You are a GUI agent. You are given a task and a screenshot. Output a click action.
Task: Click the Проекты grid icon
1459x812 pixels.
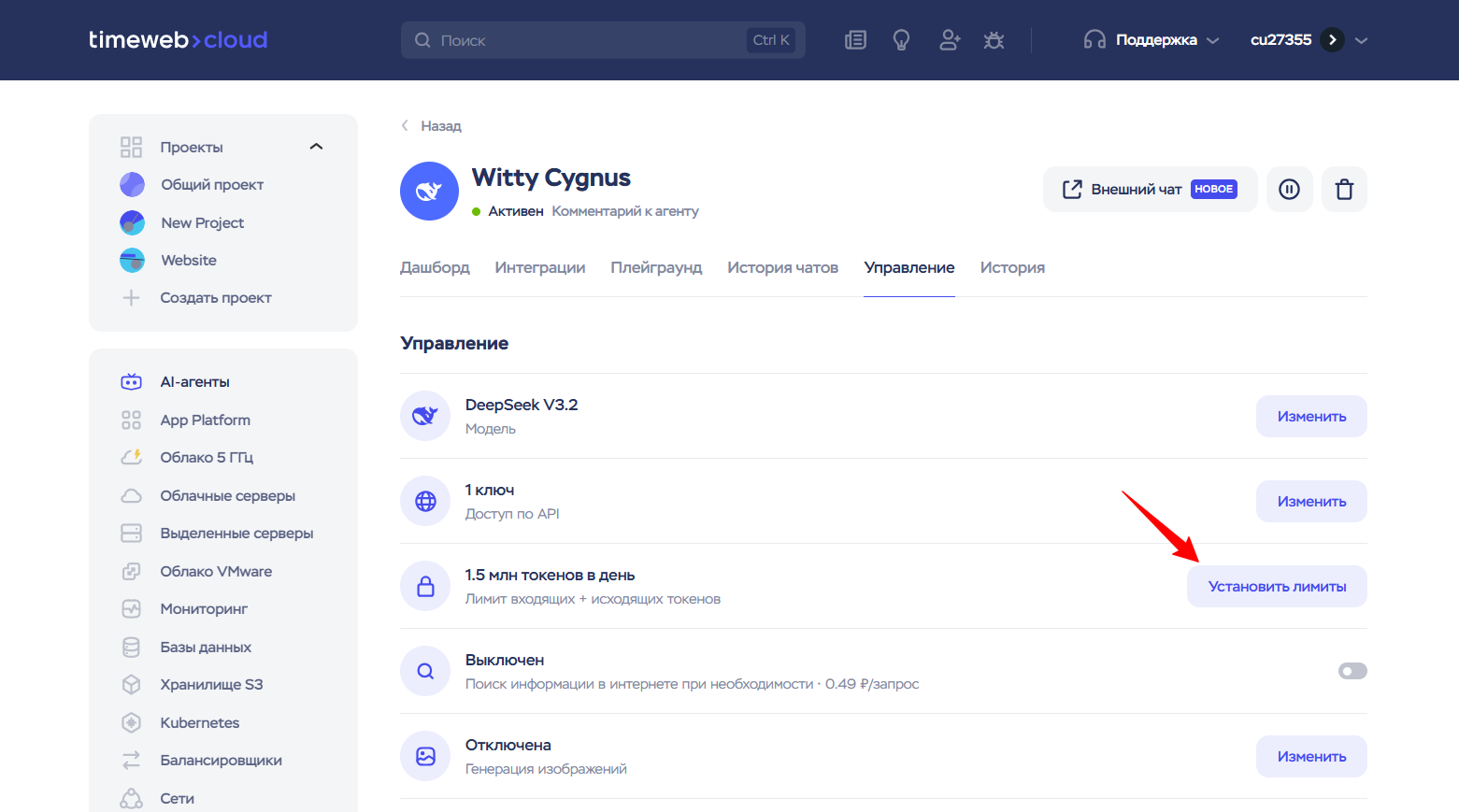(x=131, y=147)
